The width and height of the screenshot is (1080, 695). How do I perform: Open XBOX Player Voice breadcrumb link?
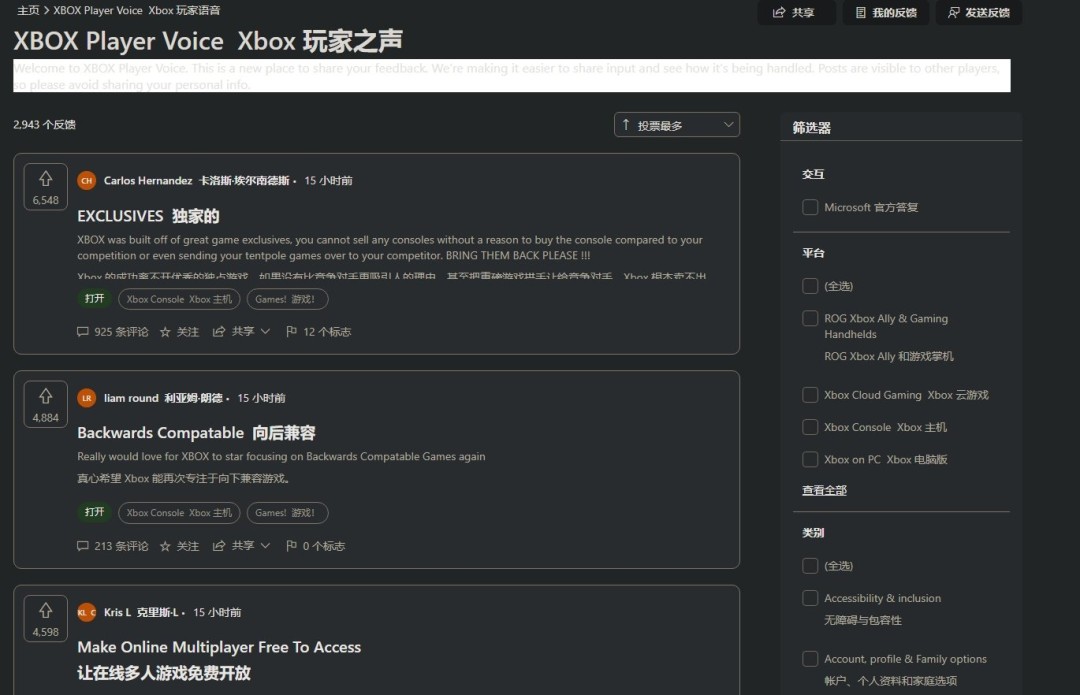[136, 10]
